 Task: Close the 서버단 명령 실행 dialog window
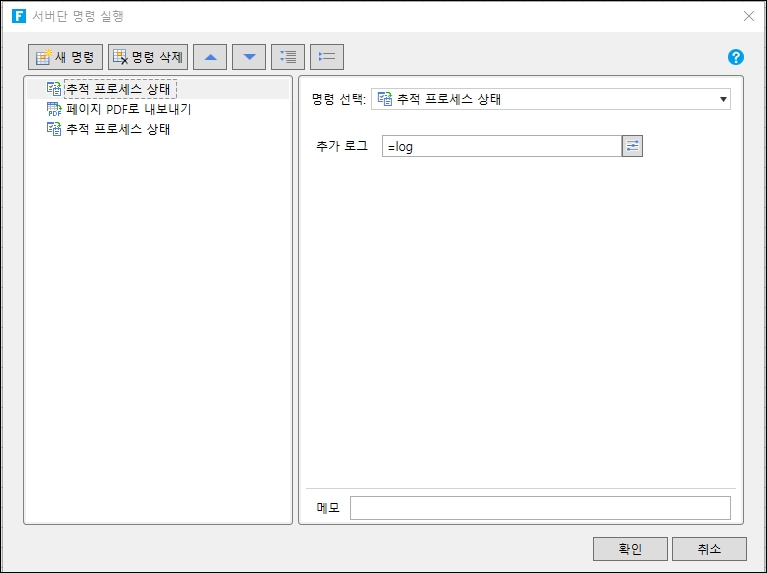tap(749, 16)
